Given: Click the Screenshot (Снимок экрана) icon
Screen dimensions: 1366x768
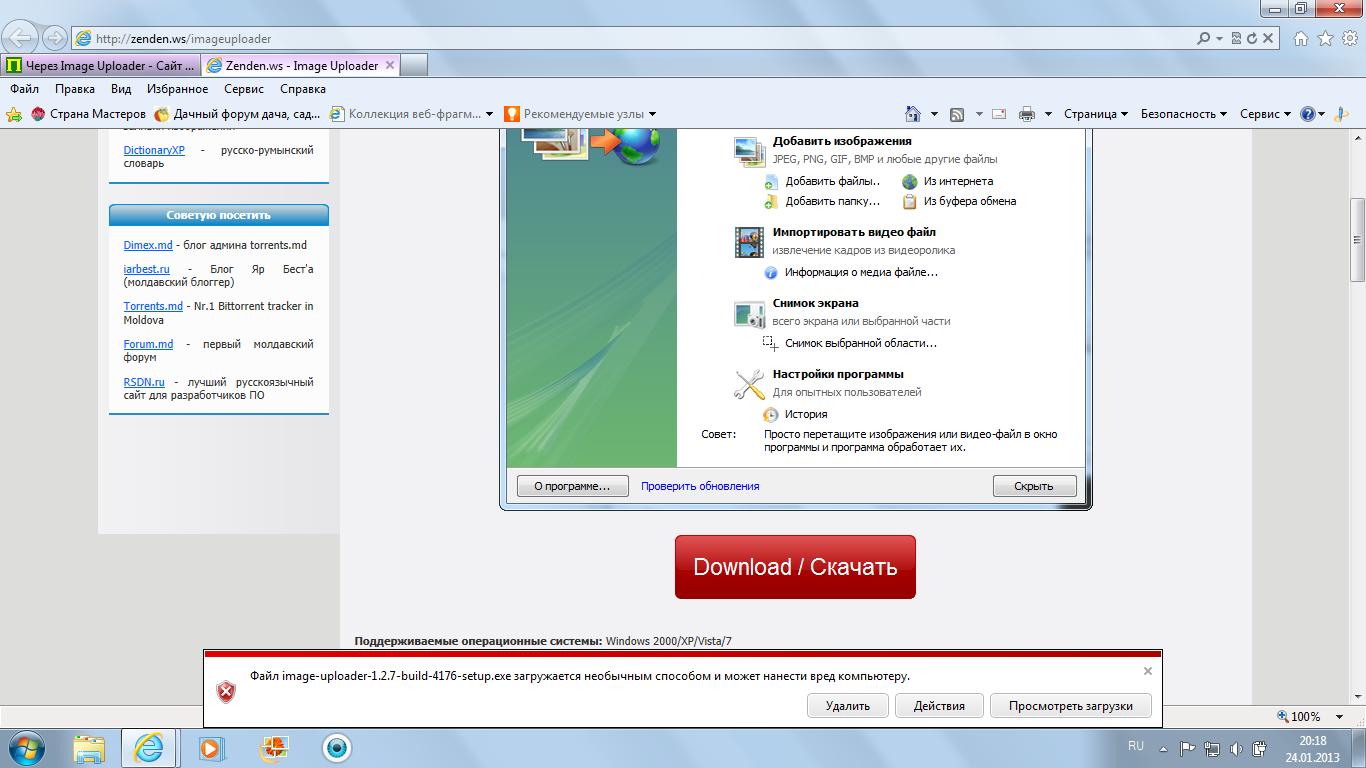Looking at the screenshot, I should [750, 313].
